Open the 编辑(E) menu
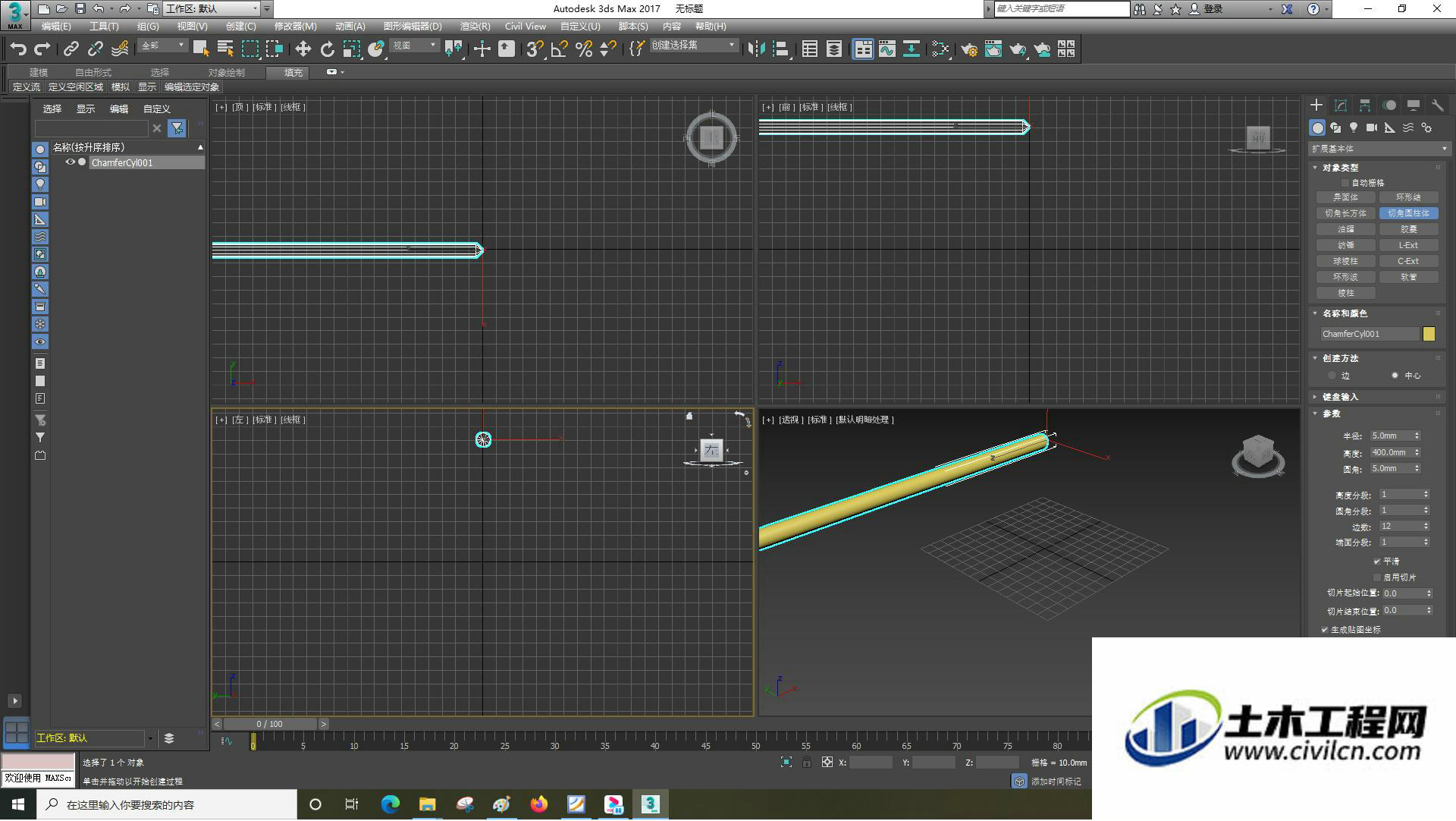Viewport: 1456px width, 821px height. click(x=56, y=27)
